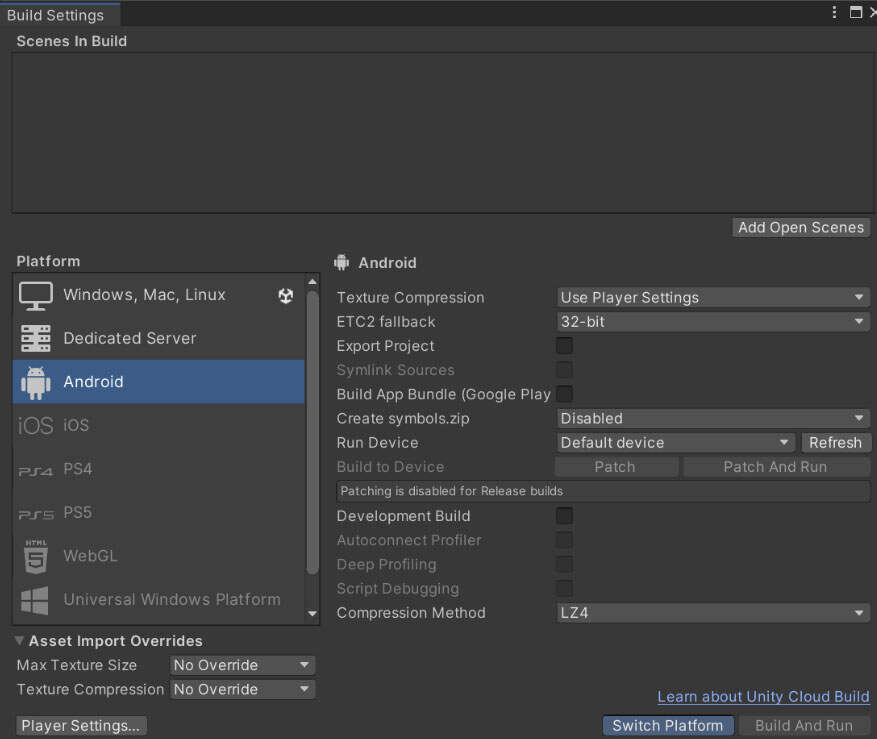
Task: Click the iOS platform icon
Action: coord(36,426)
